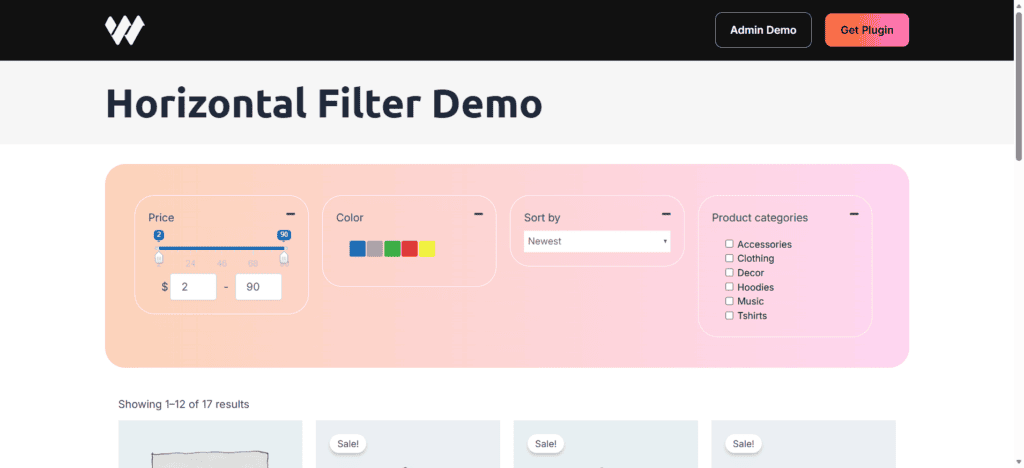Select the green color swatch

pyautogui.click(x=392, y=249)
